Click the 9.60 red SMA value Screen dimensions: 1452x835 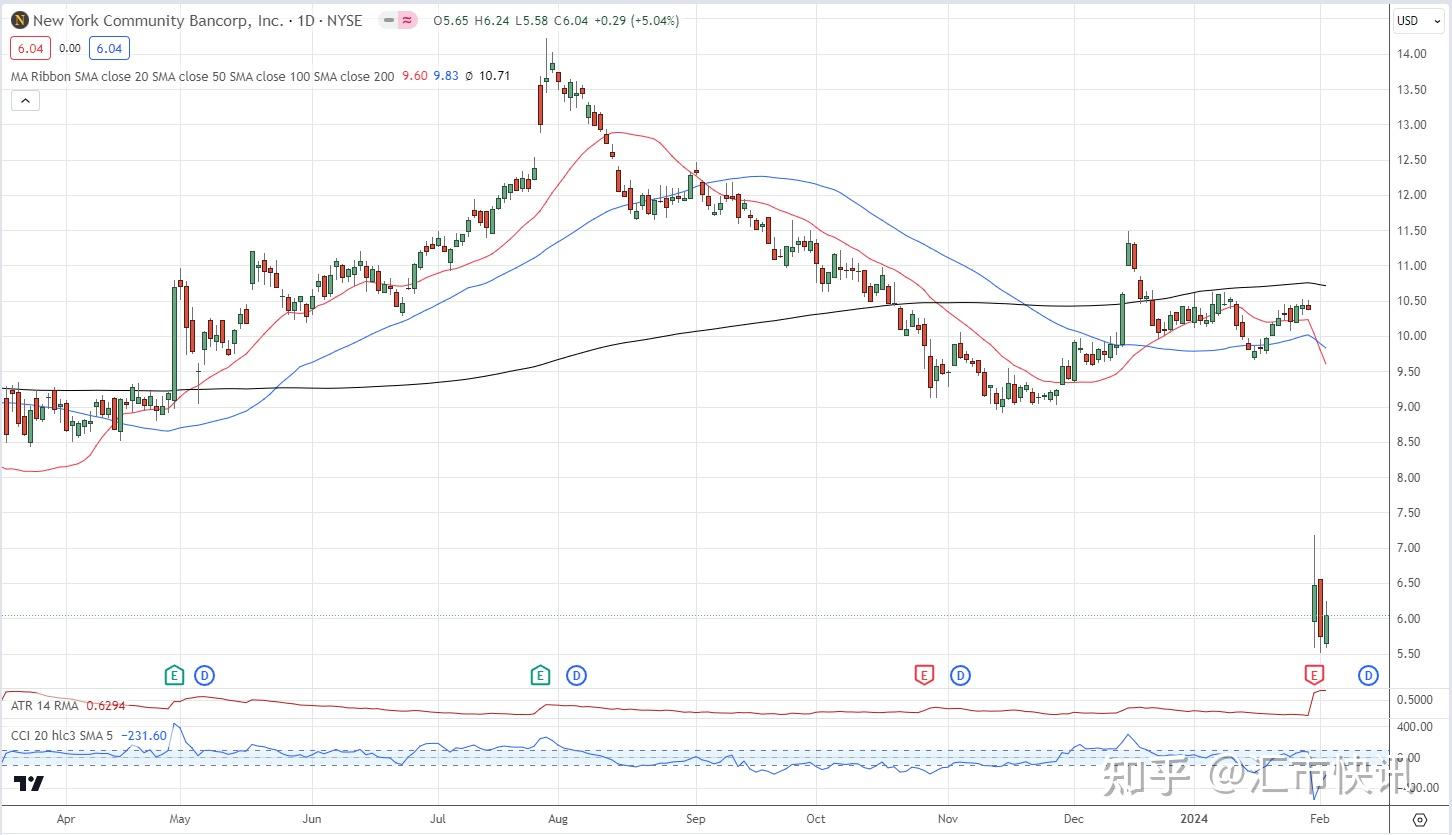tap(414, 76)
